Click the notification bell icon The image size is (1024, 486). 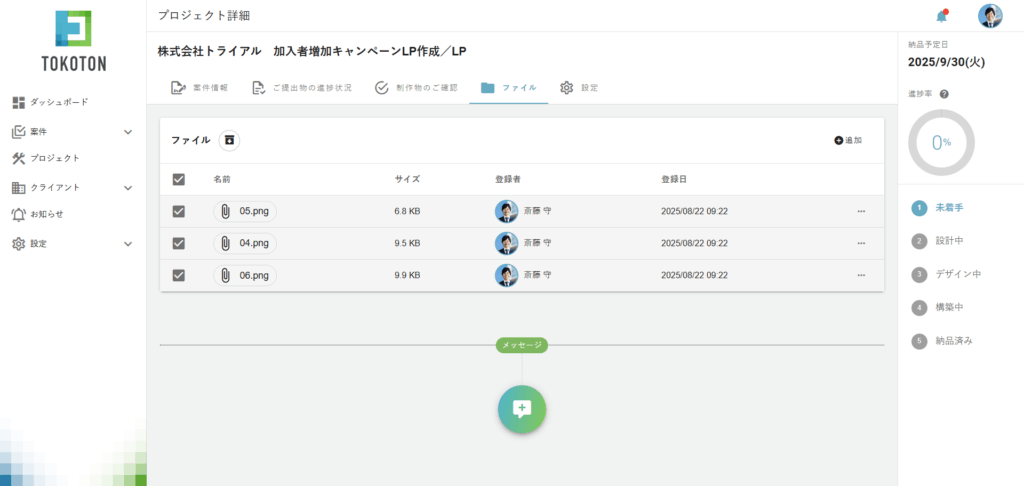(x=940, y=16)
